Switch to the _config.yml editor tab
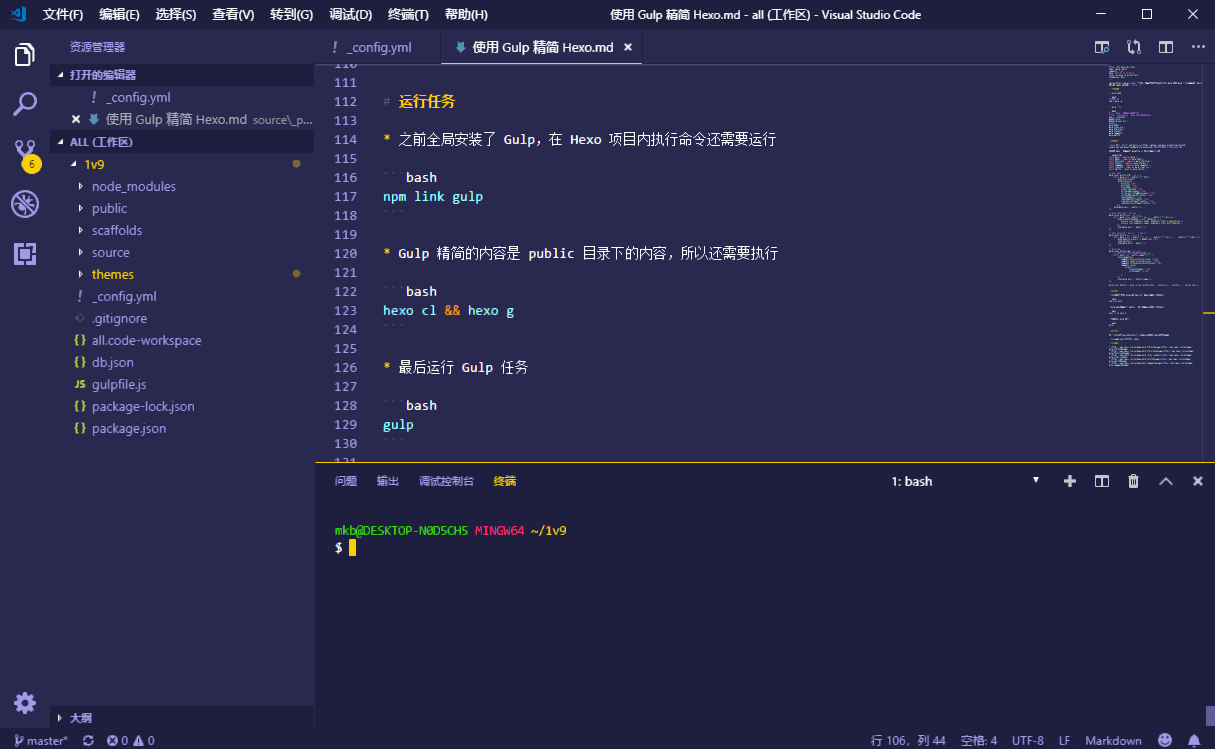This screenshot has width=1215, height=749. click(379, 47)
